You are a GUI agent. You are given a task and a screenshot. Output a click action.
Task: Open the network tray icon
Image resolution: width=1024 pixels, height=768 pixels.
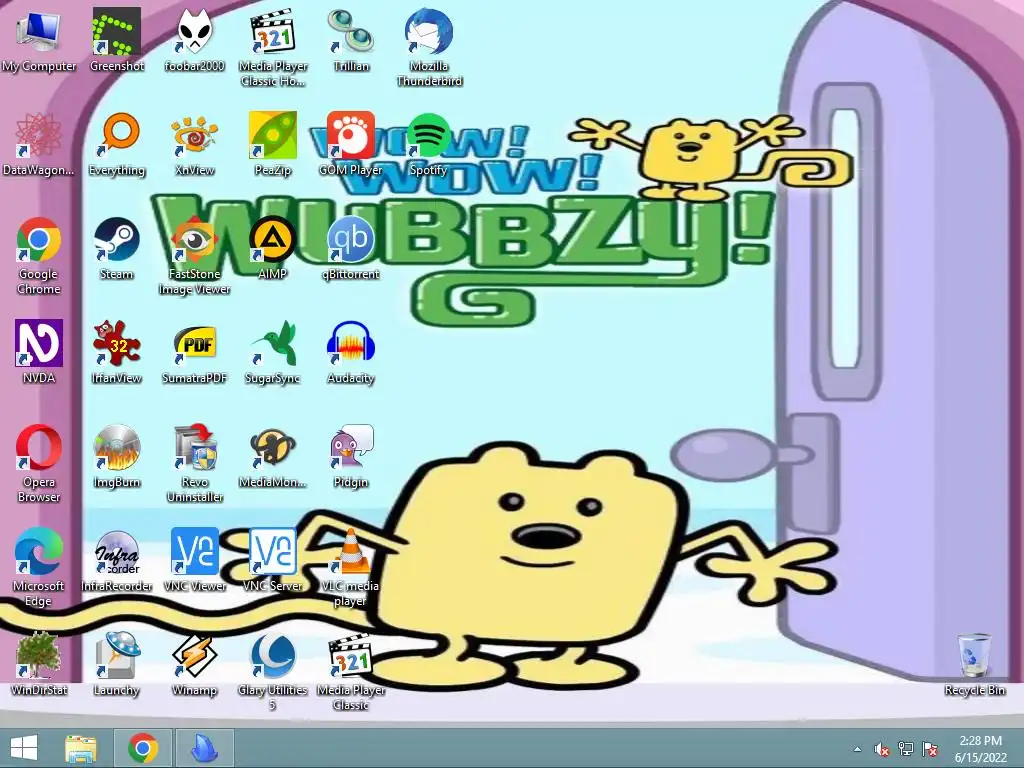coord(906,749)
